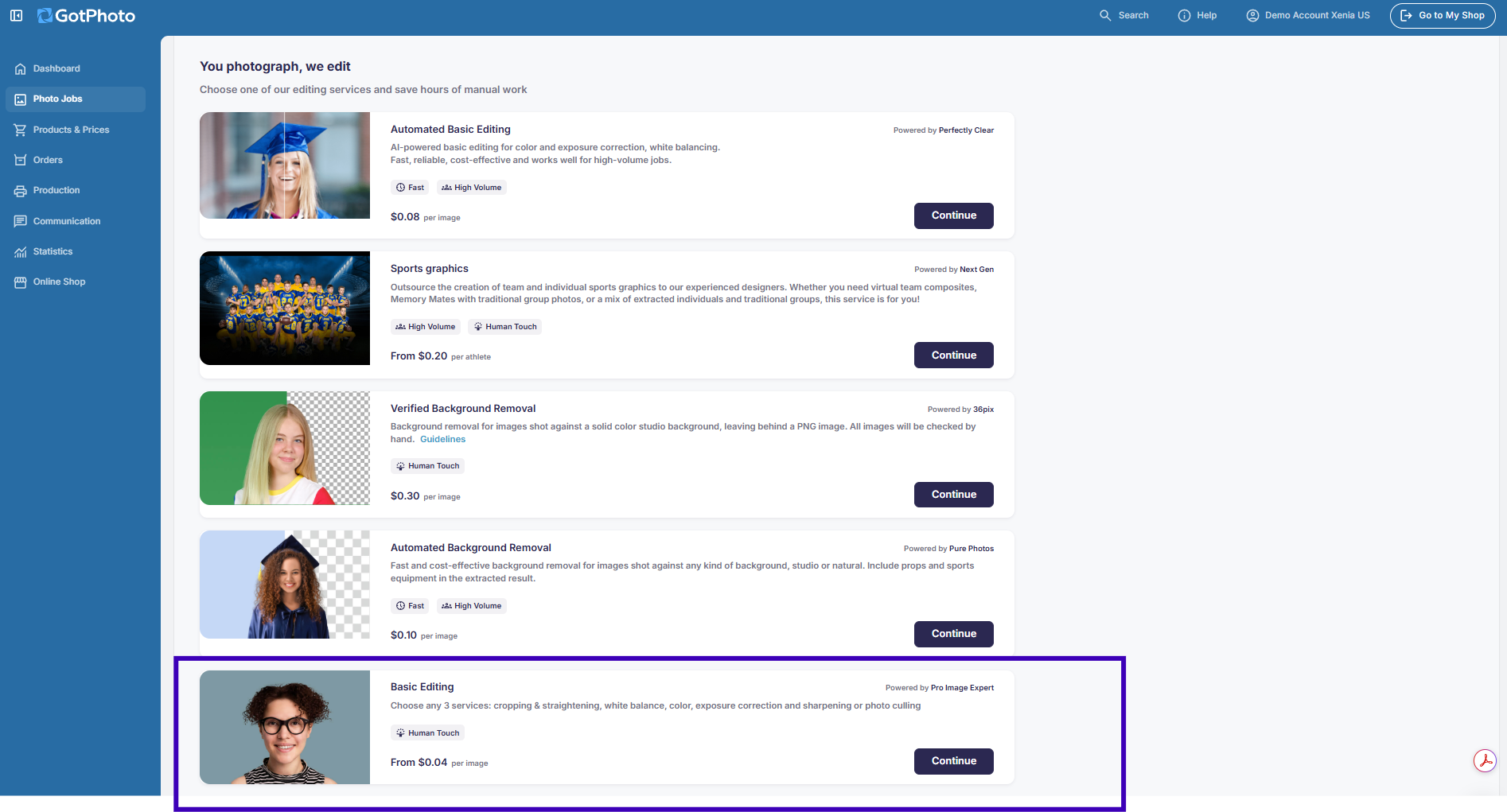1507x812 pixels.
Task: Click the $0.08 per image price
Action: (x=426, y=217)
